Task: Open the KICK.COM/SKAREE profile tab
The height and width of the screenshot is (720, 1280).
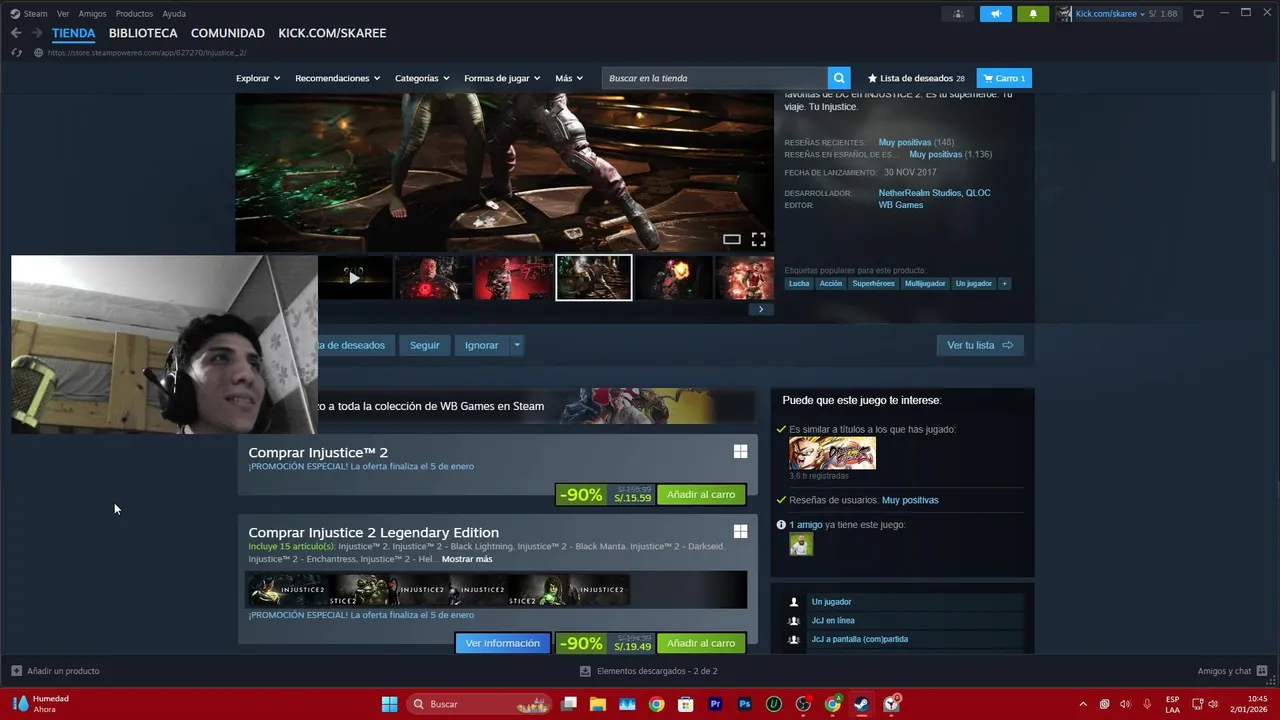Action: tap(332, 33)
